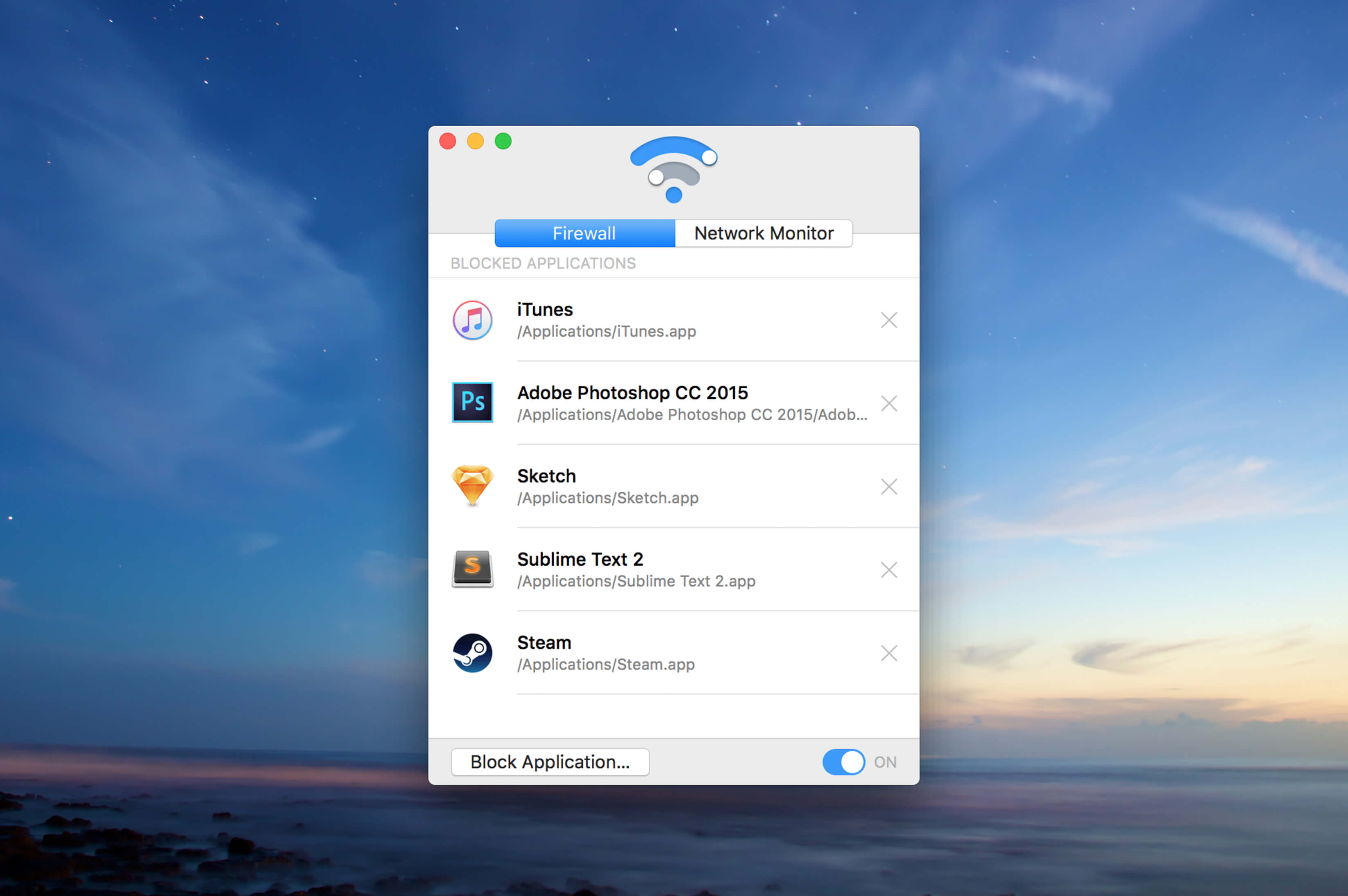Switch to the Network Monitor tab
The height and width of the screenshot is (896, 1348).
pyautogui.click(x=764, y=233)
